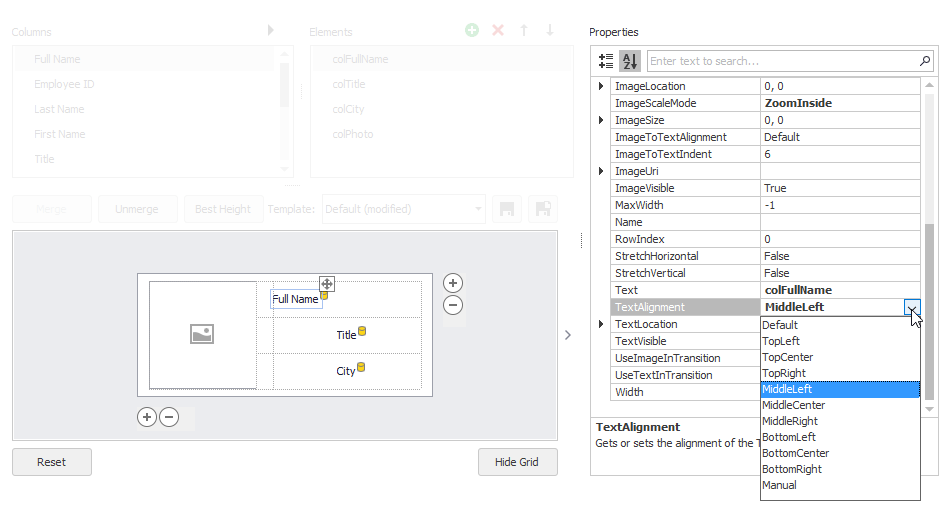Click the ImageScaleMode value ZoomInside
Image resolution: width=951 pixels, height=513 pixels.
point(840,103)
